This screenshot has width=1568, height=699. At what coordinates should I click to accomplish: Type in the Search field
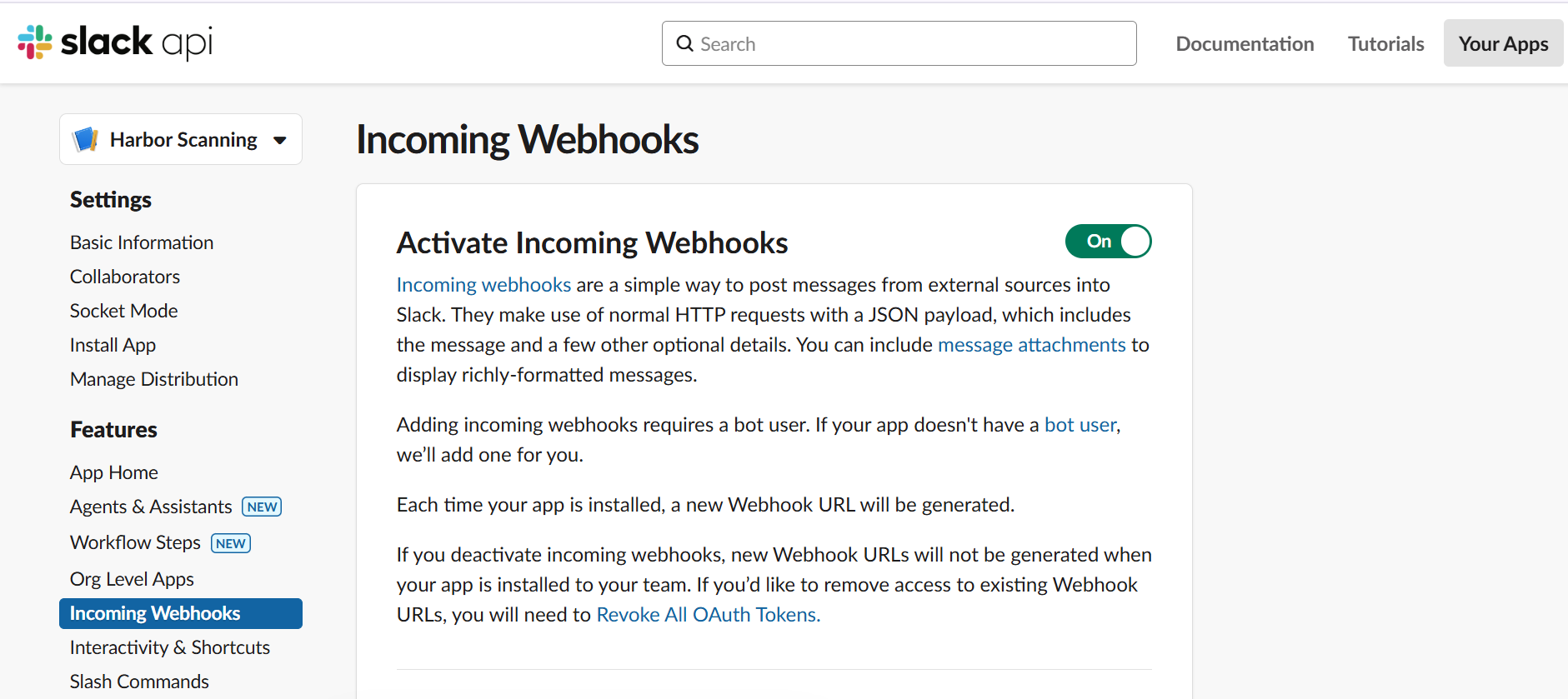(x=909, y=43)
